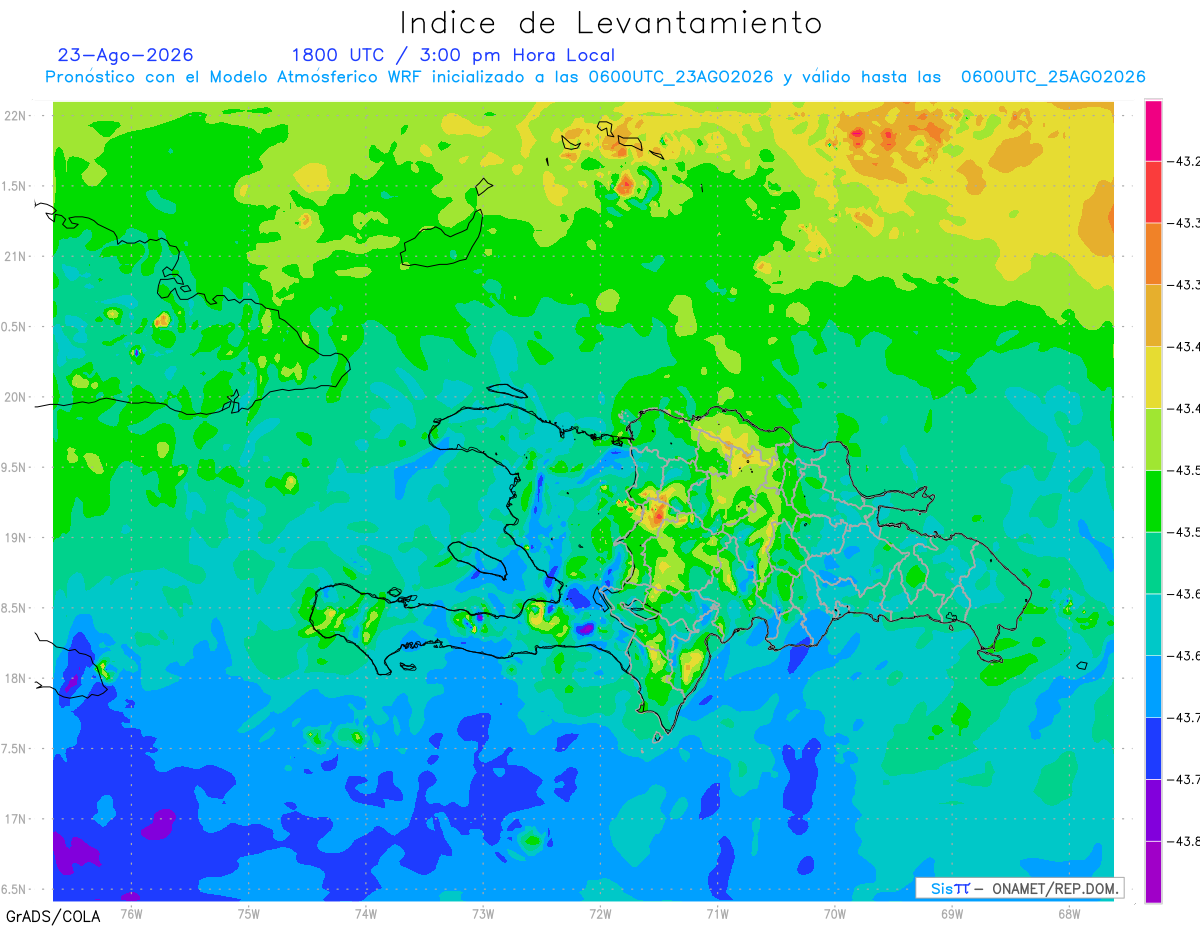Click the "0600UTC_23AGO2026" initialization time text
The image size is (1200, 927).
[681, 77]
